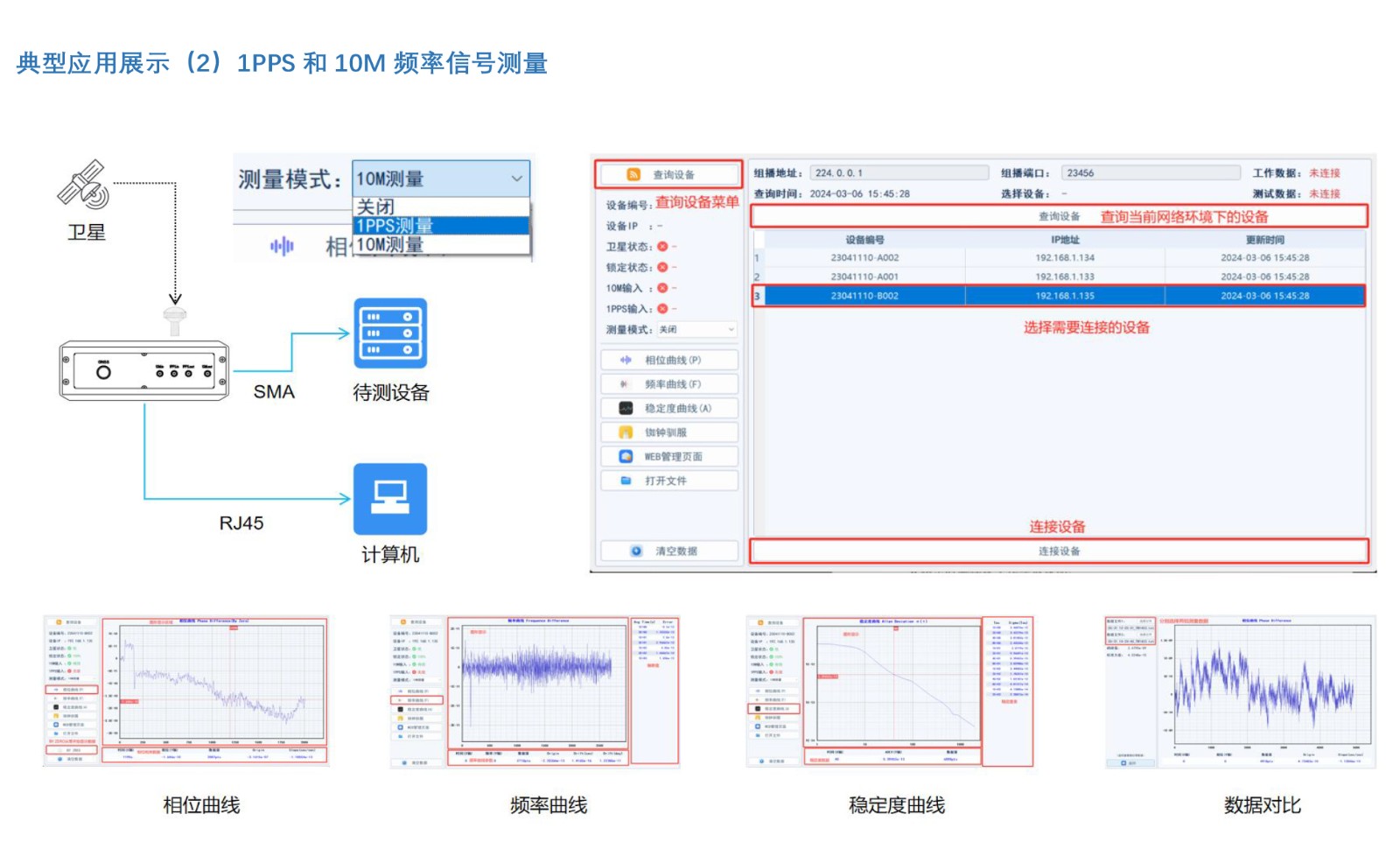The height and width of the screenshot is (856, 1400).
Task: Click the blue computer icon for 计算机
Action: [x=390, y=498]
